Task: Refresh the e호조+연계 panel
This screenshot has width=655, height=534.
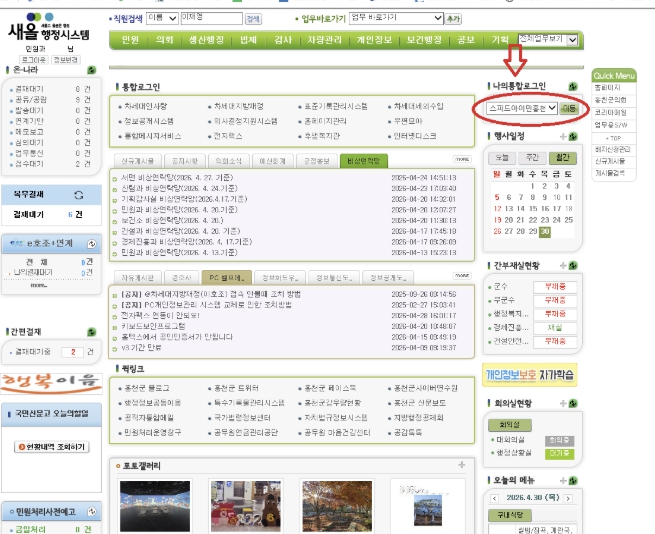Action: pos(91,244)
